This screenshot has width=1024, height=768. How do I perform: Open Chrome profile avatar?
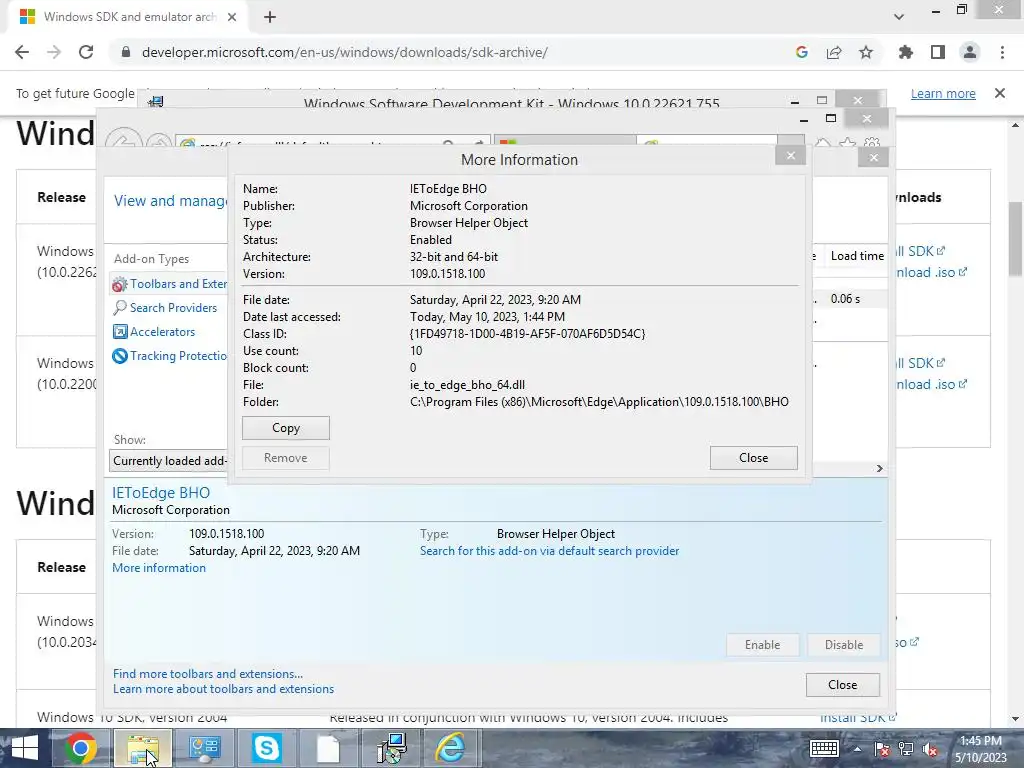pos(970,52)
